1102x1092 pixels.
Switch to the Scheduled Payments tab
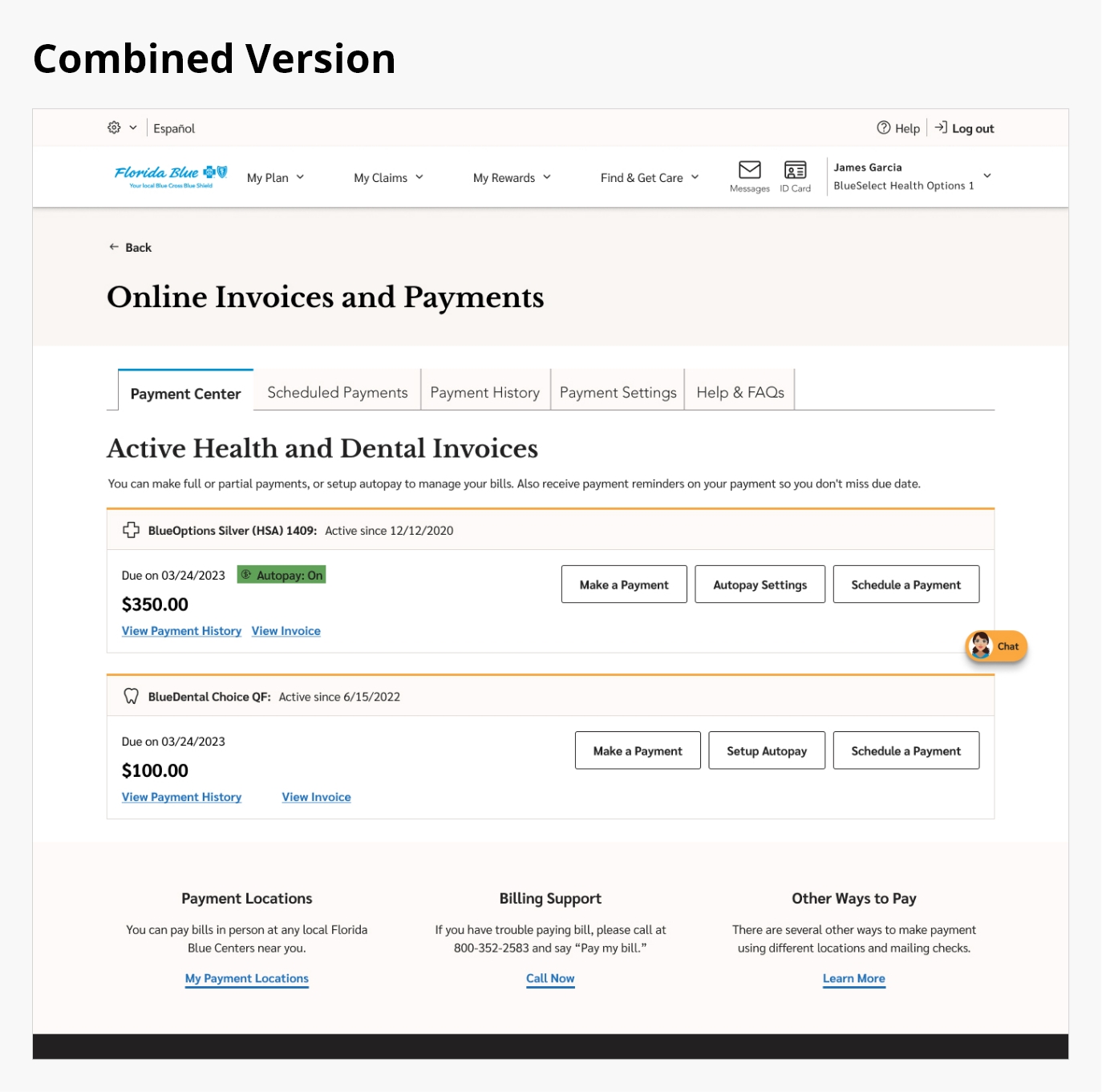point(337,392)
